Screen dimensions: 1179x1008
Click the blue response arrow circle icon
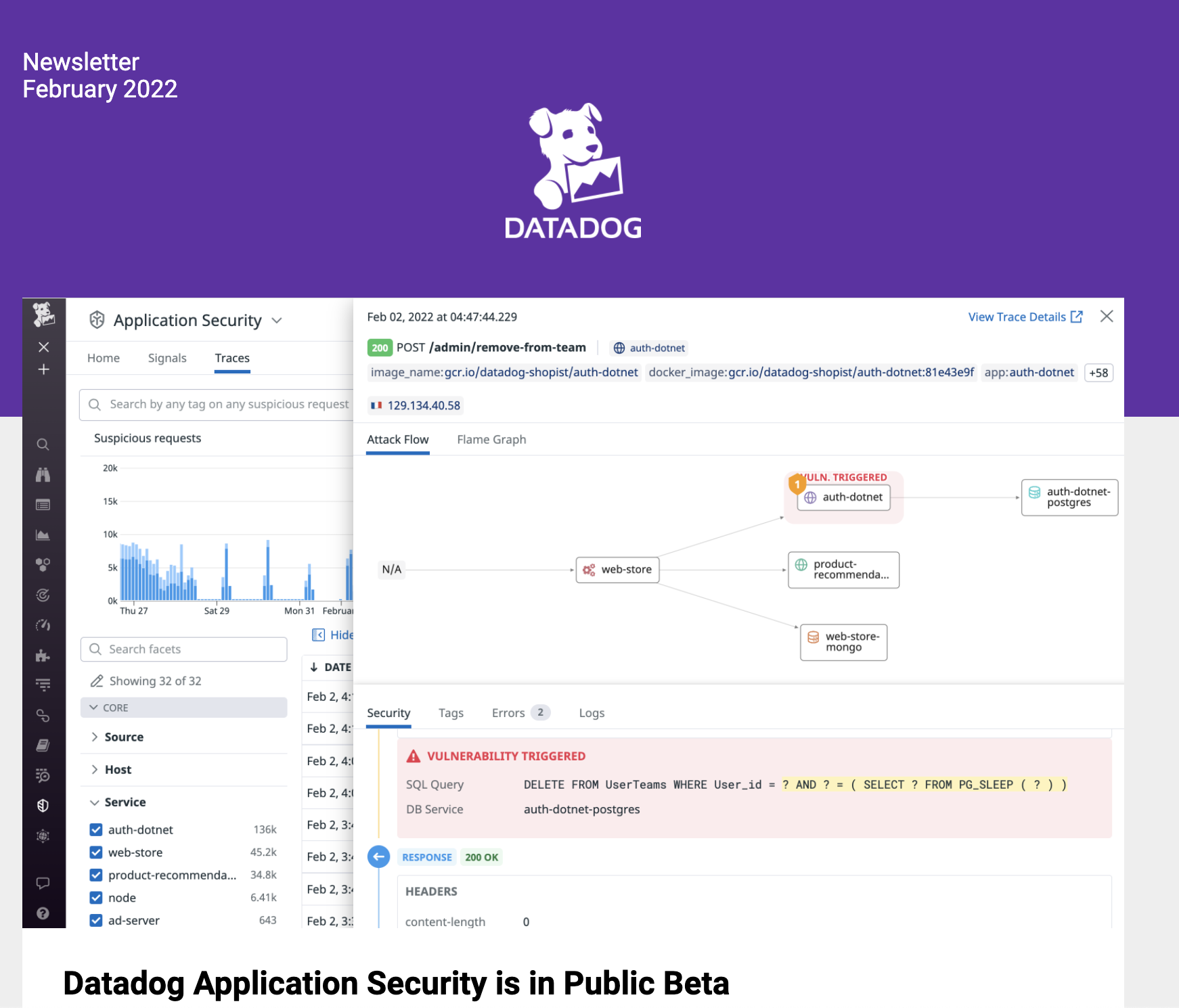pos(379,857)
